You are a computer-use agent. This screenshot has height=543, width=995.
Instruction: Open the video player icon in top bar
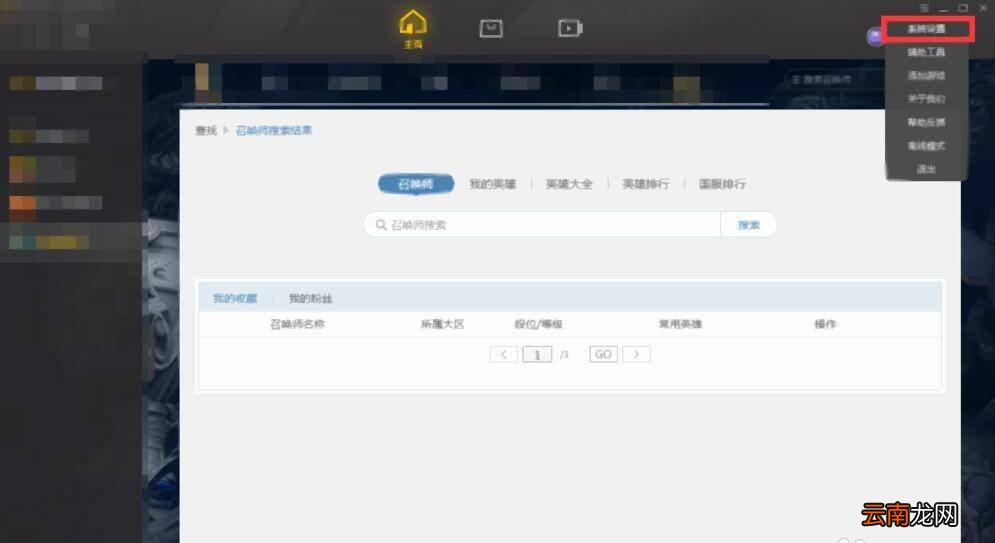coord(570,29)
